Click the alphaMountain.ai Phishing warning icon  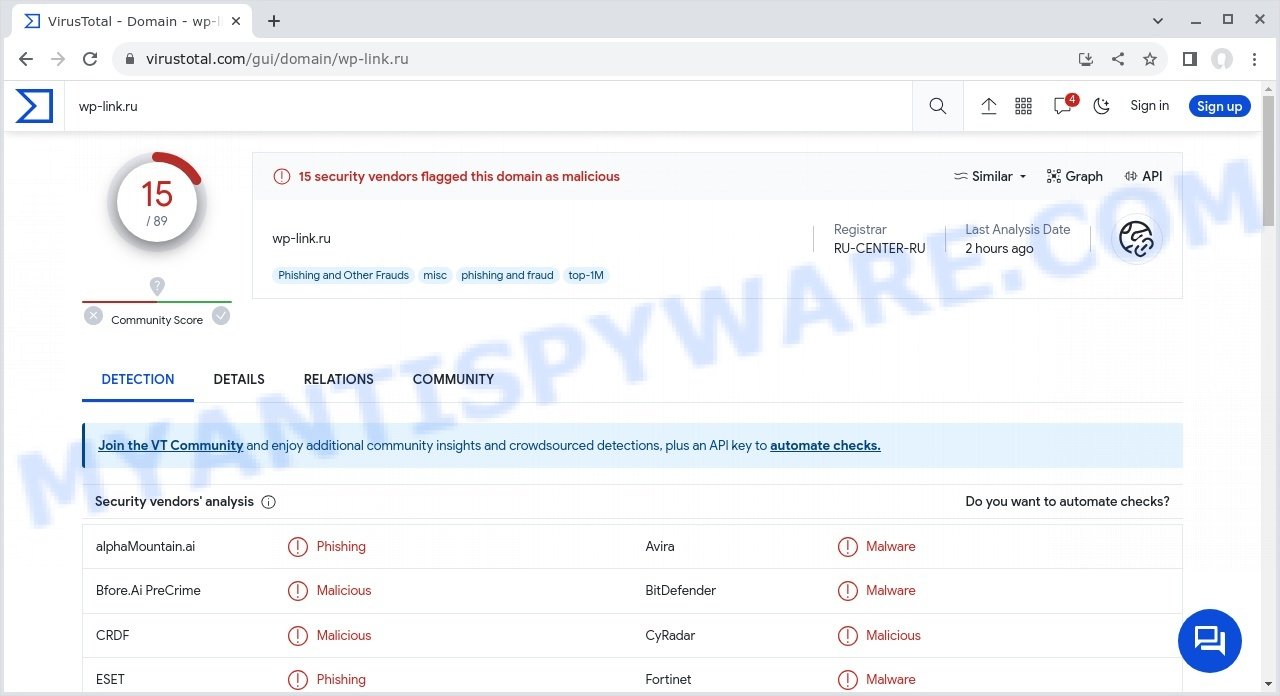[x=298, y=547]
